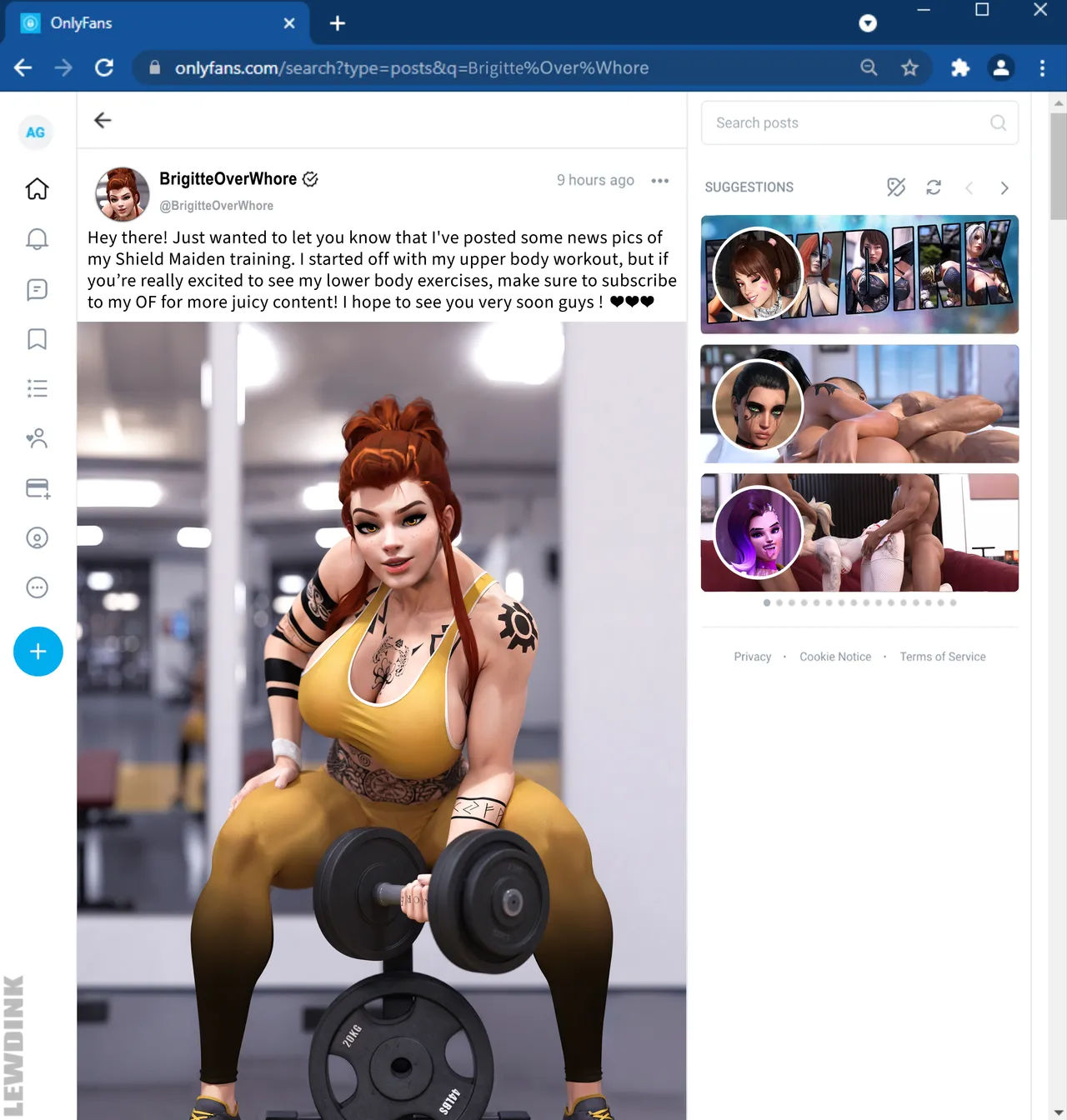Open the Lists icon in sidebar

[37, 388]
